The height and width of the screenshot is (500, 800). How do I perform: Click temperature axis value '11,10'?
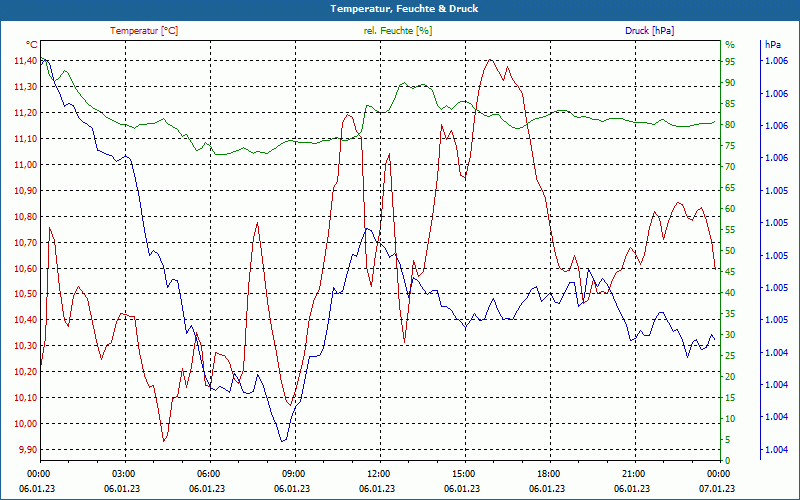[25, 139]
